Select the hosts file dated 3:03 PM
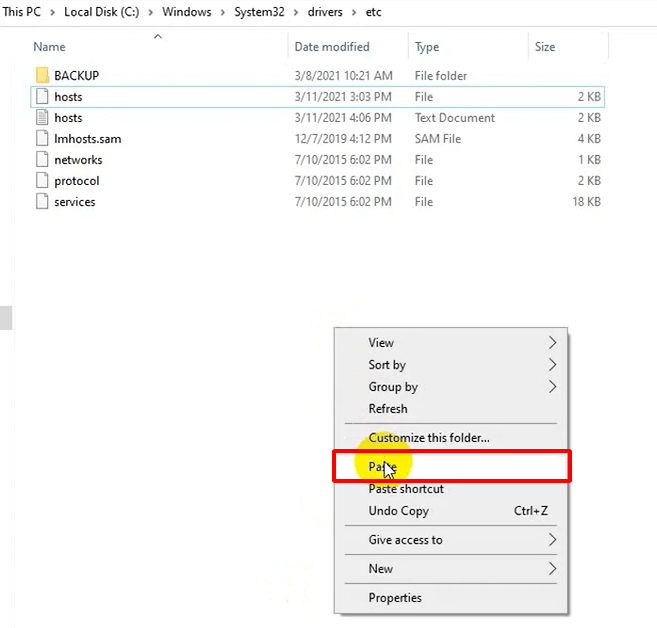This screenshot has width=657, height=628. pos(68,97)
